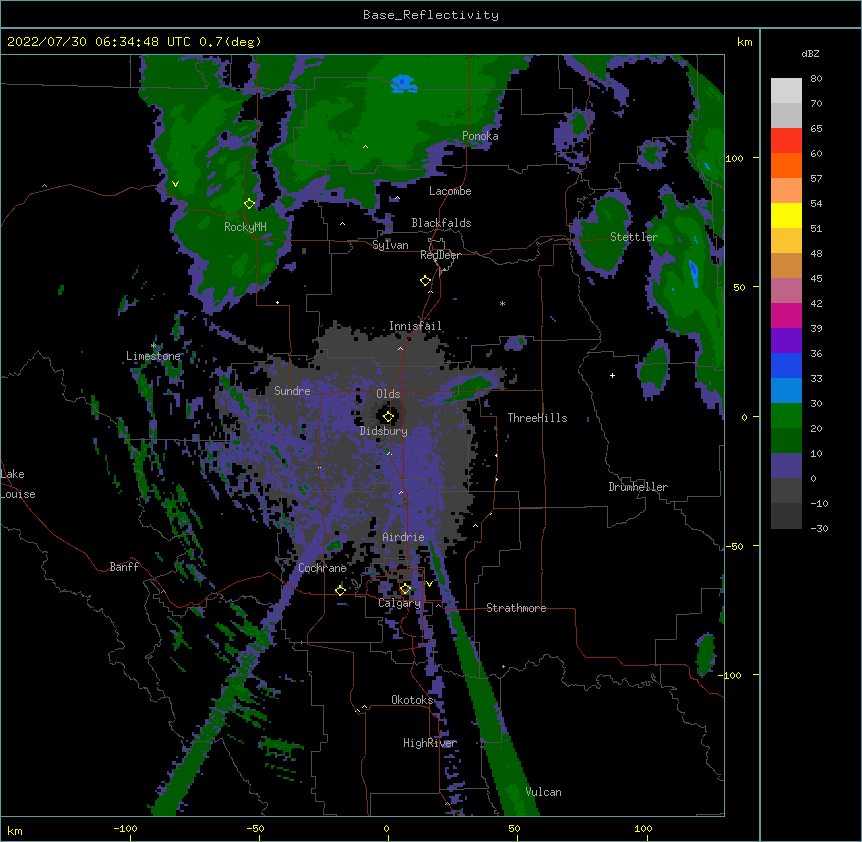This screenshot has height=842, width=862.
Task: Click the Olds town label
Action: click(x=388, y=394)
